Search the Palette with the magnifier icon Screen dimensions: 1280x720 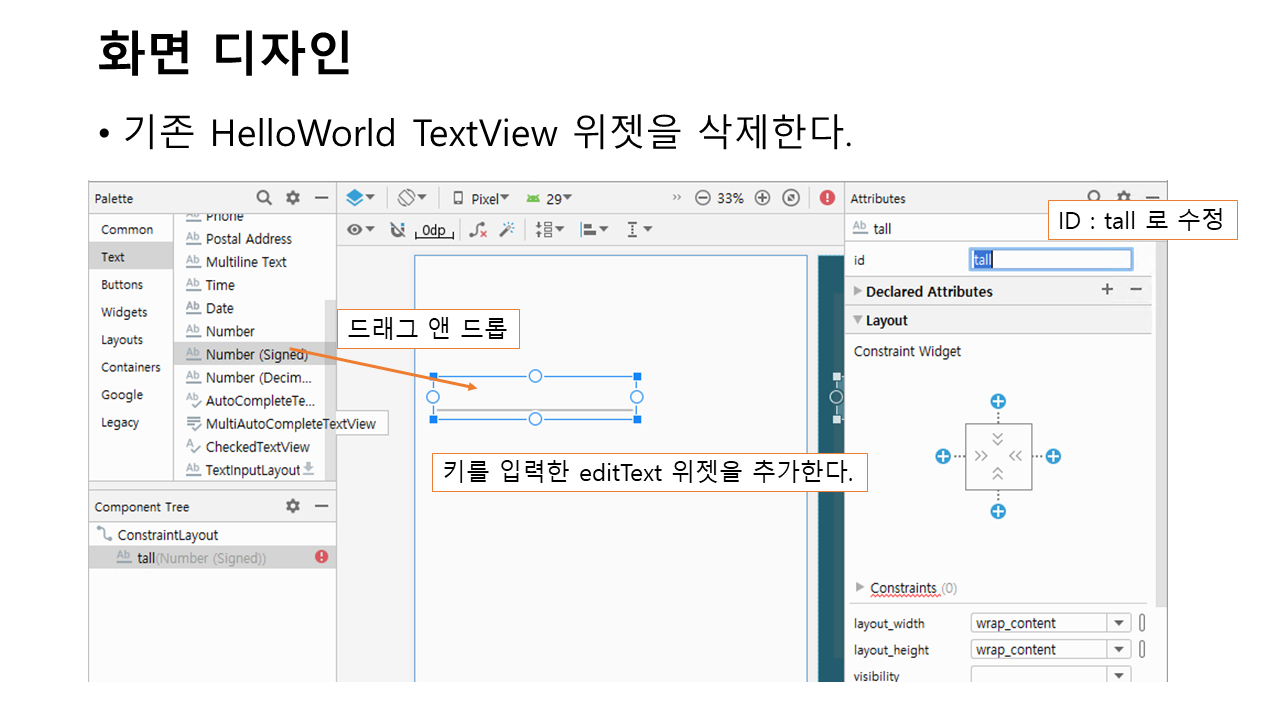click(264, 198)
